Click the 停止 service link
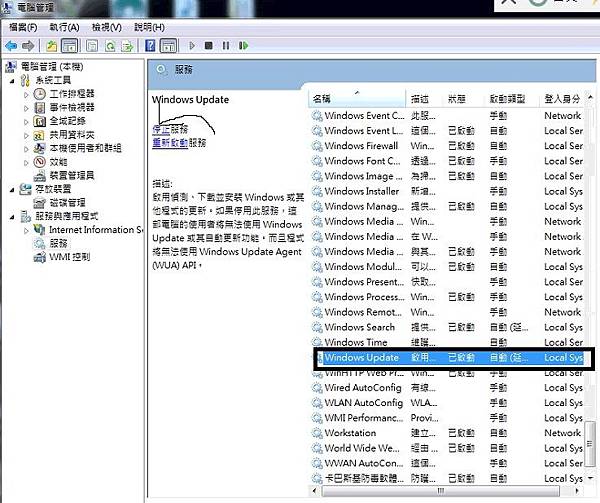The height and width of the screenshot is (503, 600). click(x=161, y=129)
